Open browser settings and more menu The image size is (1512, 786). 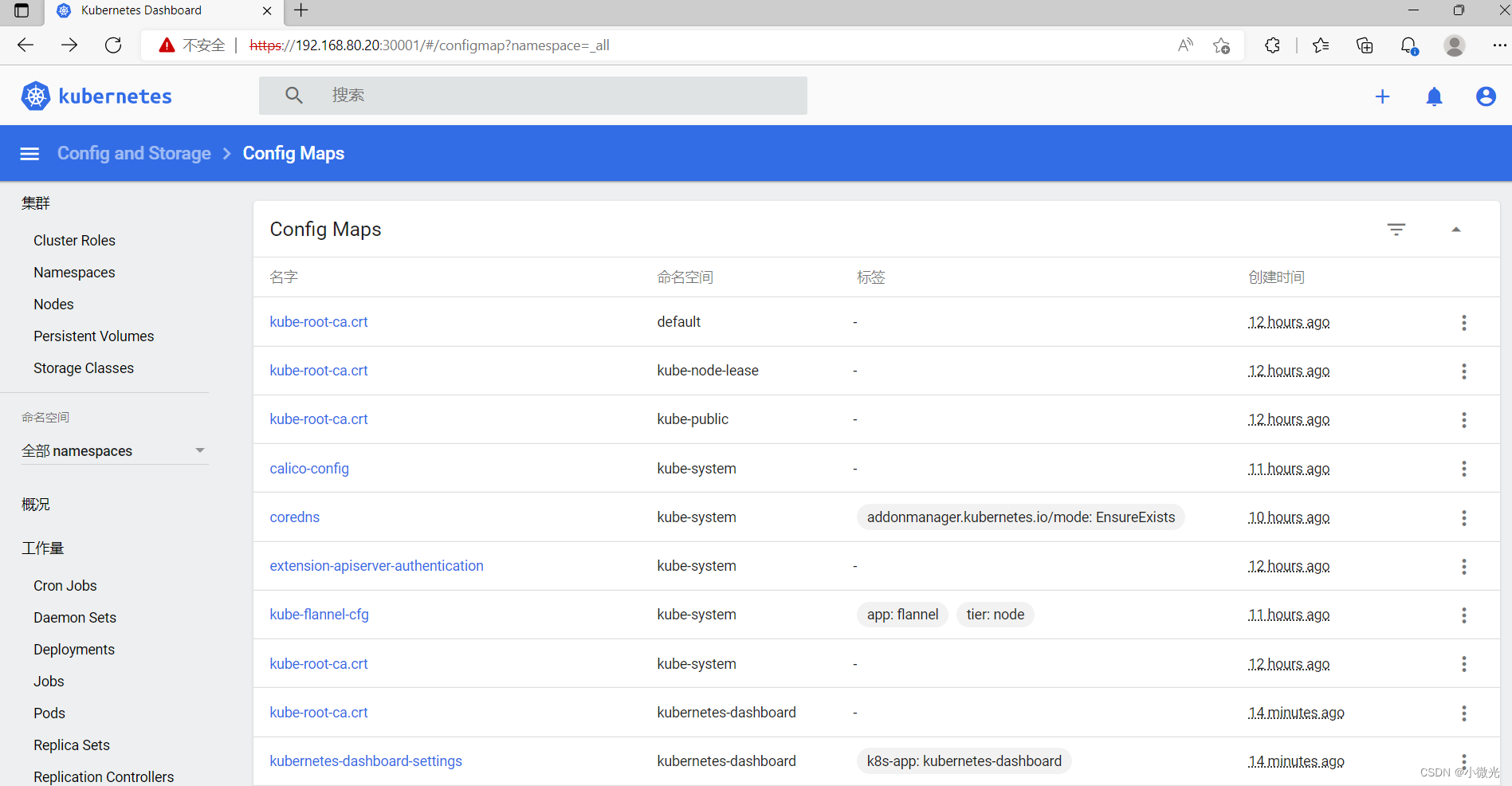pos(1499,45)
